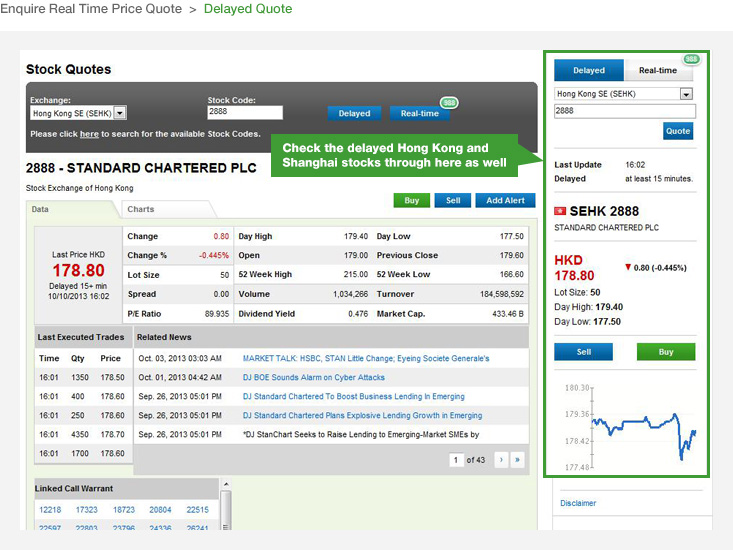
Task: Open linked call warrant 12218
Action: coord(50,510)
